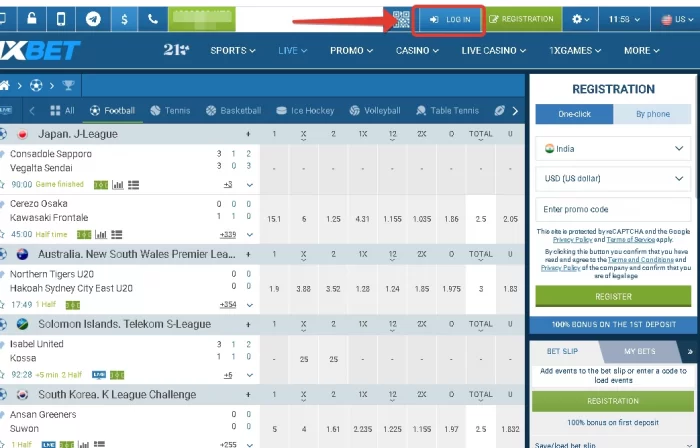
Task: Open statistics chart icon for Cerezo Osaka match
Action: (101, 235)
